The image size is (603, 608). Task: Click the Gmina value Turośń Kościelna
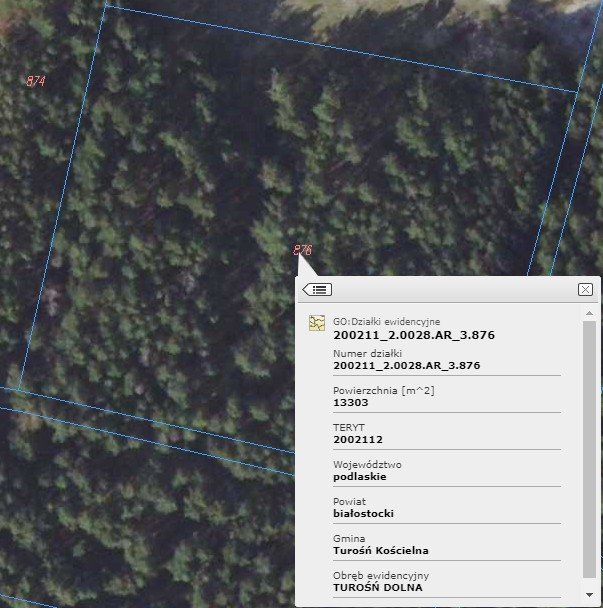(x=381, y=550)
